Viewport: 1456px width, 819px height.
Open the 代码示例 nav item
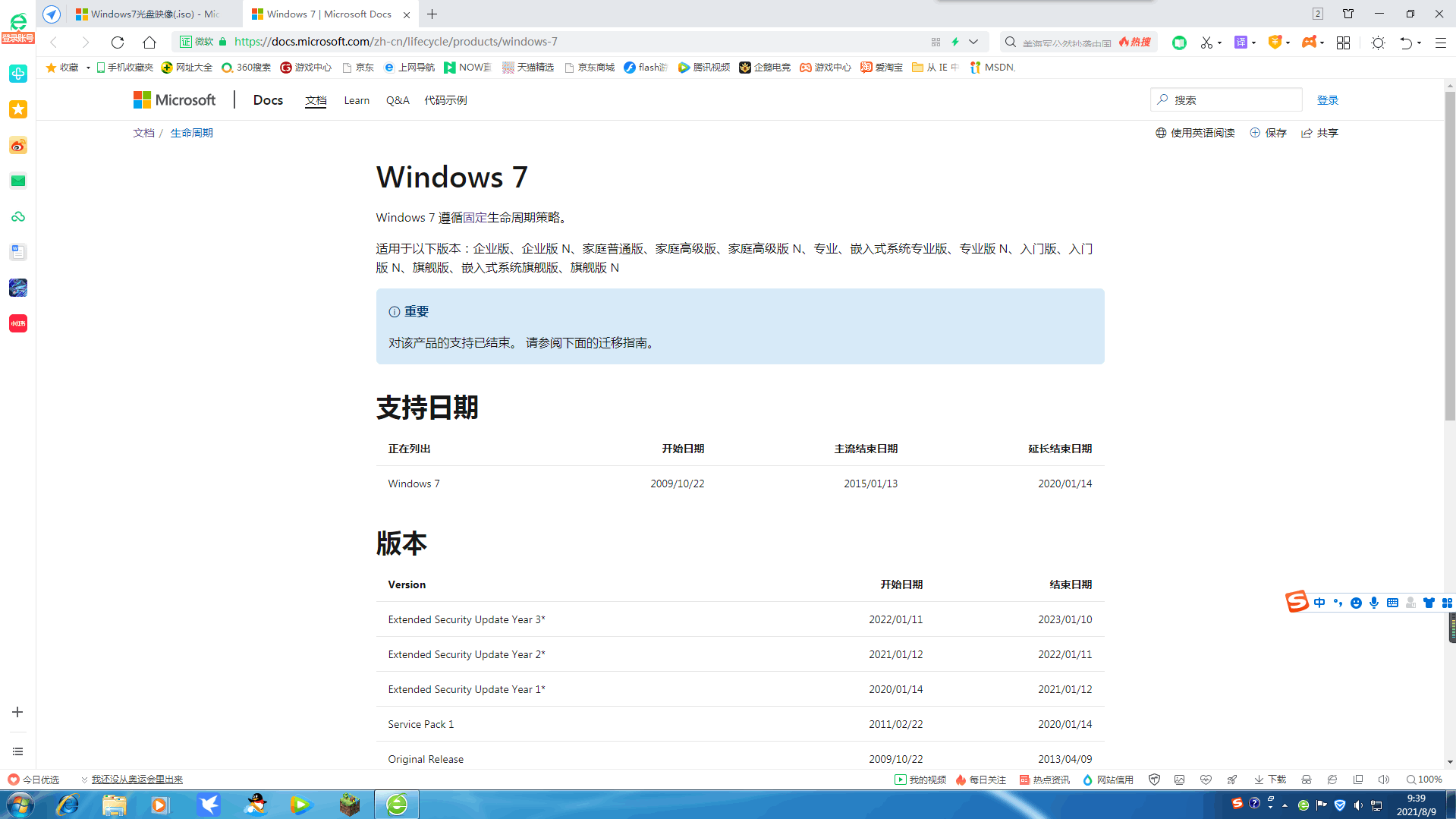[445, 100]
